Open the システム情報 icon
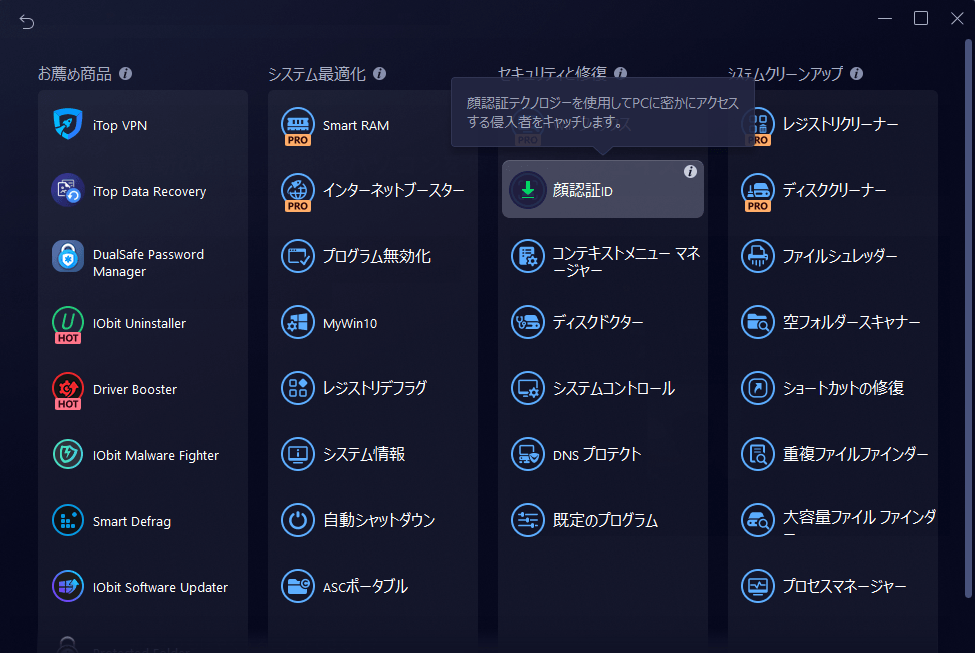Image resolution: width=975 pixels, height=653 pixels. (x=298, y=454)
